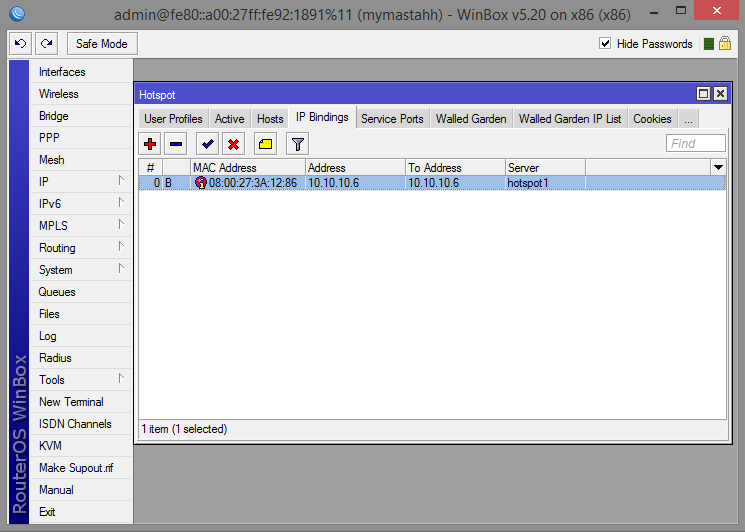
Task: Open Radius from the sidebar
Action: tap(81, 358)
